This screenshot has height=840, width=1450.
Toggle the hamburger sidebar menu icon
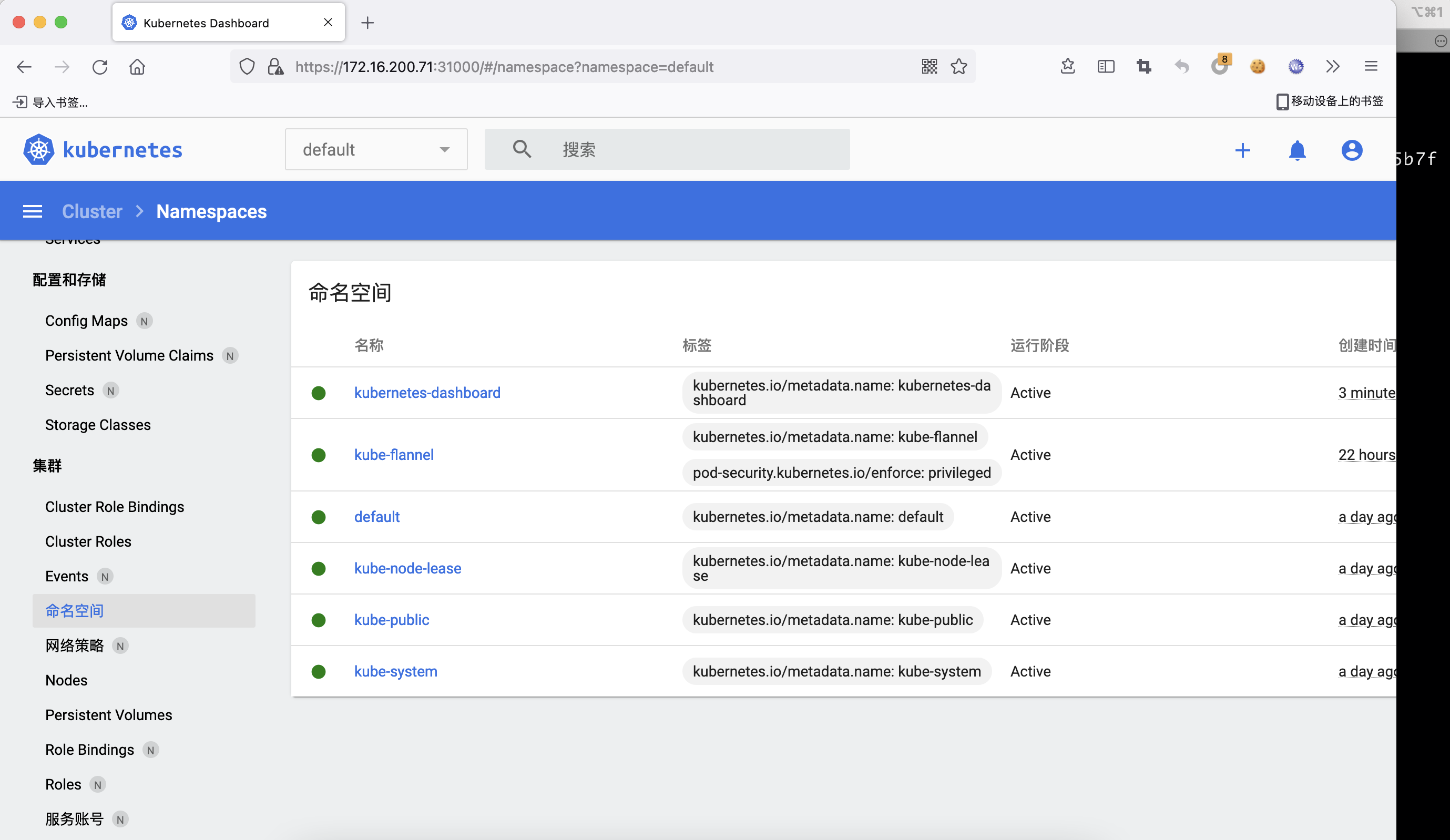(32, 211)
